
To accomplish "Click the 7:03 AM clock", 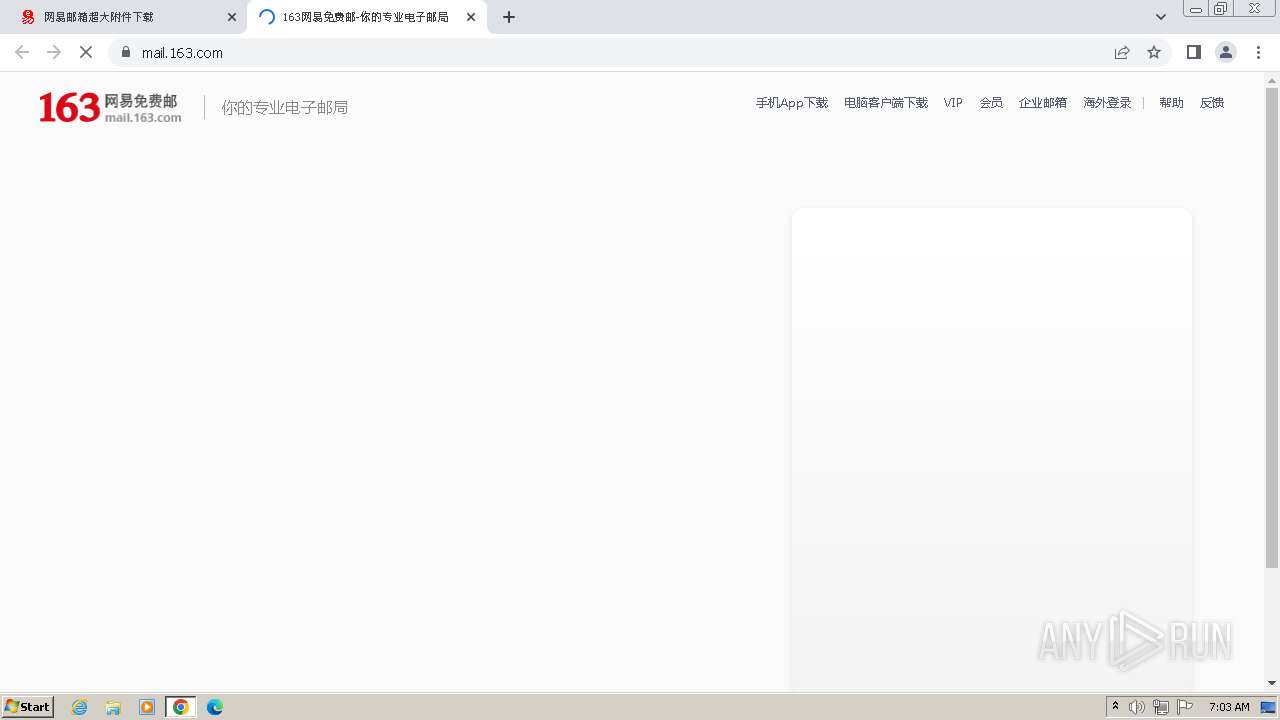I will click(1229, 707).
